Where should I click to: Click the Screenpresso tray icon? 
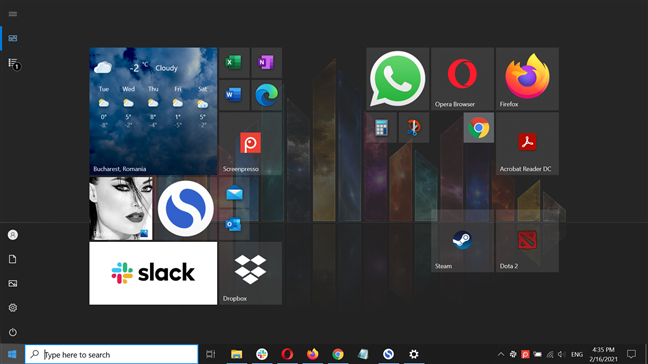(x=525, y=354)
